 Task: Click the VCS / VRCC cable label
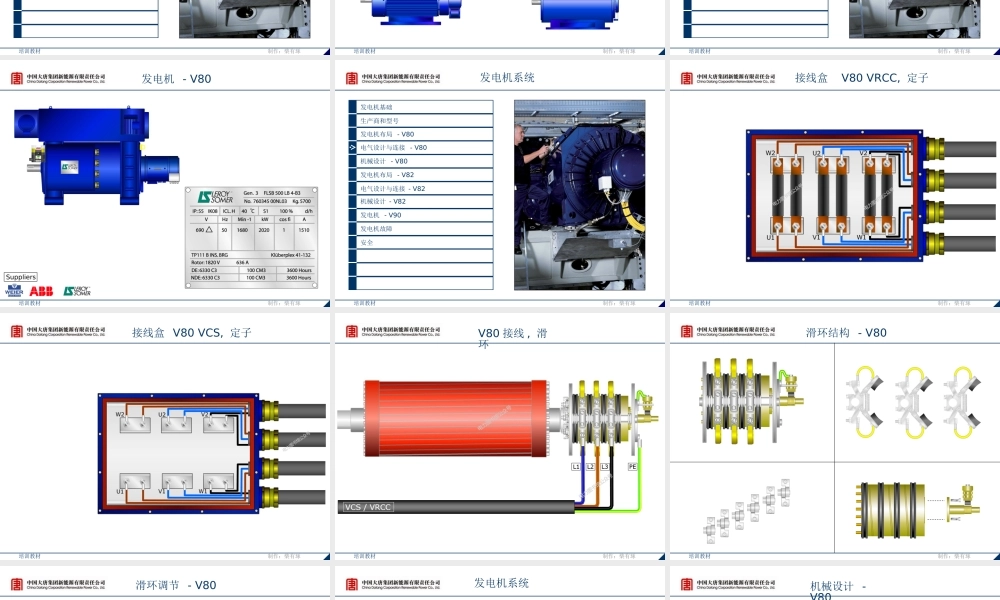pos(368,507)
